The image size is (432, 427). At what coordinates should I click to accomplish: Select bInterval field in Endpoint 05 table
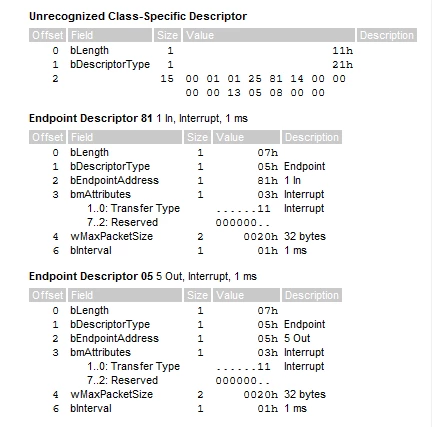tap(91, 408)
